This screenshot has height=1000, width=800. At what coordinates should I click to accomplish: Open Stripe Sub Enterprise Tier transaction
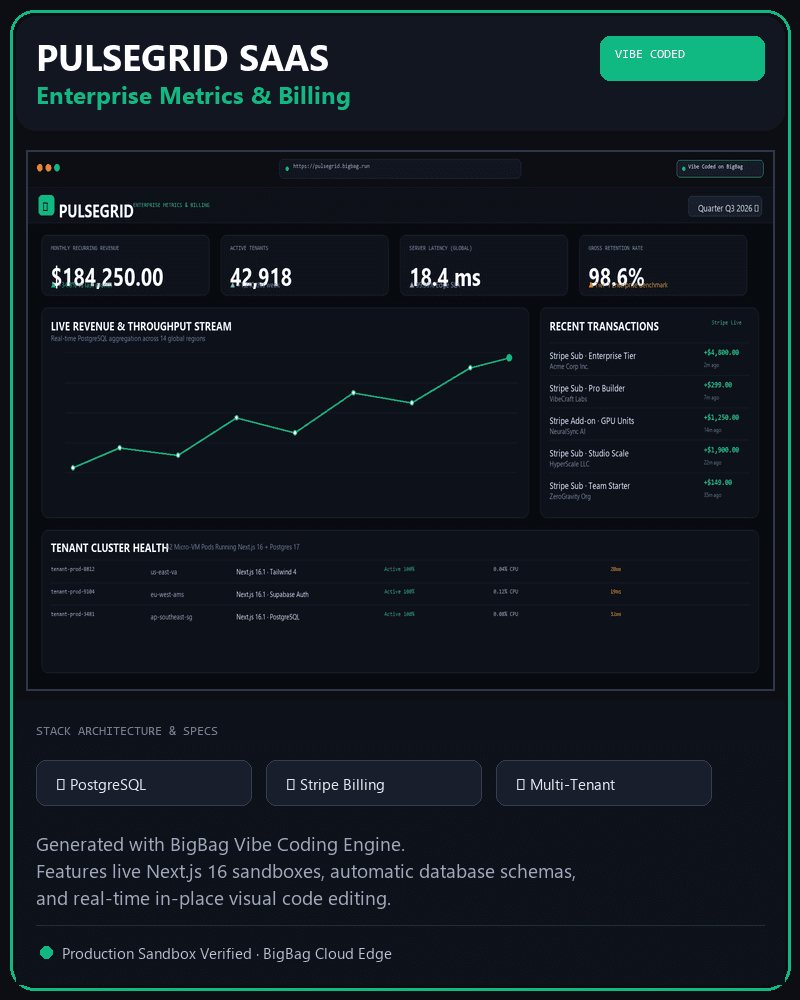[x=649, y=360]
